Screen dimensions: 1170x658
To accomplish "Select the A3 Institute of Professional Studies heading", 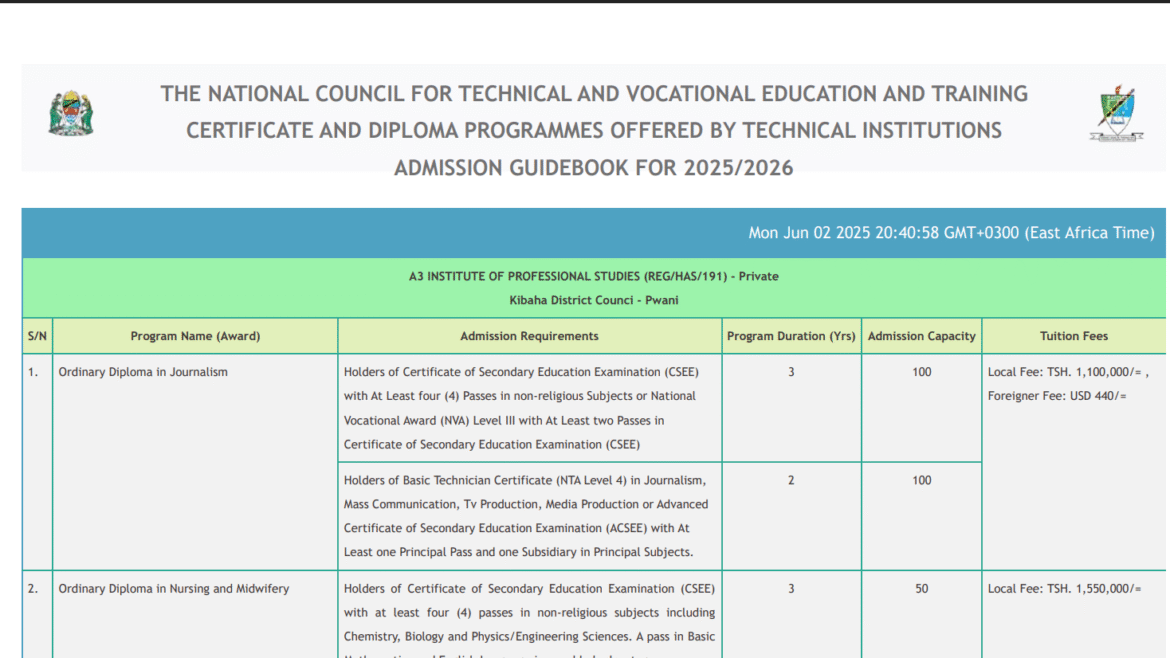I will click(x=593, y=276).
